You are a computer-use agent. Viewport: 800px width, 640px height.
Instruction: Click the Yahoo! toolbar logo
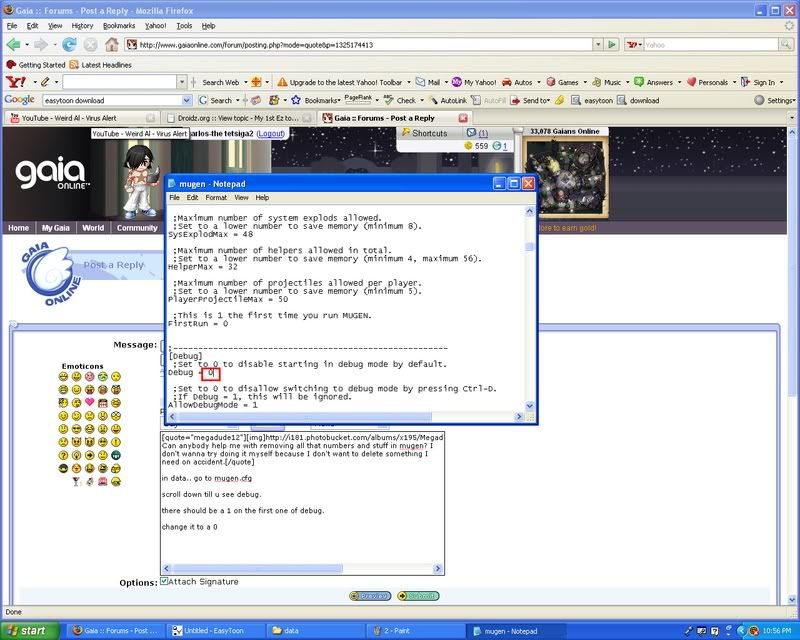tap(16, 82)
